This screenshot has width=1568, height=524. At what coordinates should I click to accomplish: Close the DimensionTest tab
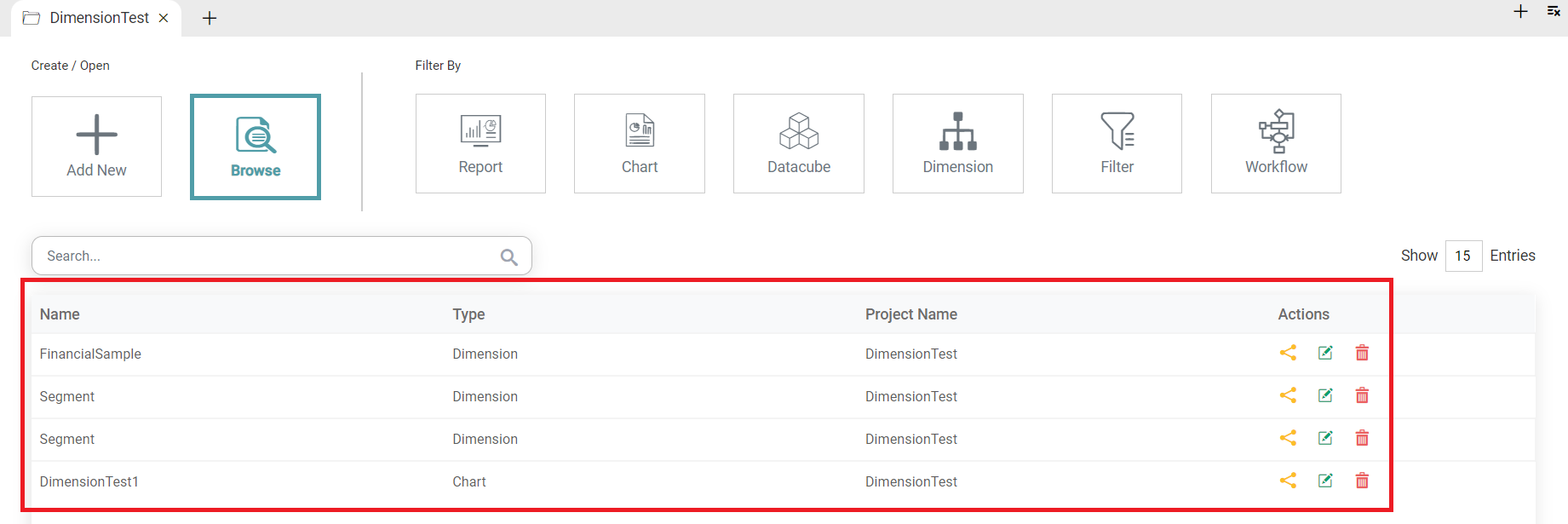pyautogui.click(x=164, y=18)
